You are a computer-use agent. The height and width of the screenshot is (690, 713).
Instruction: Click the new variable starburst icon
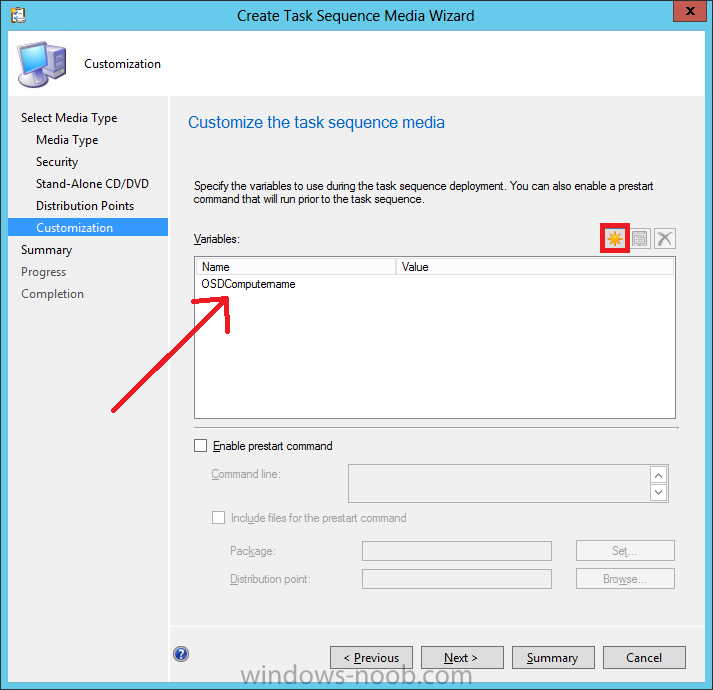coord(615,238)
